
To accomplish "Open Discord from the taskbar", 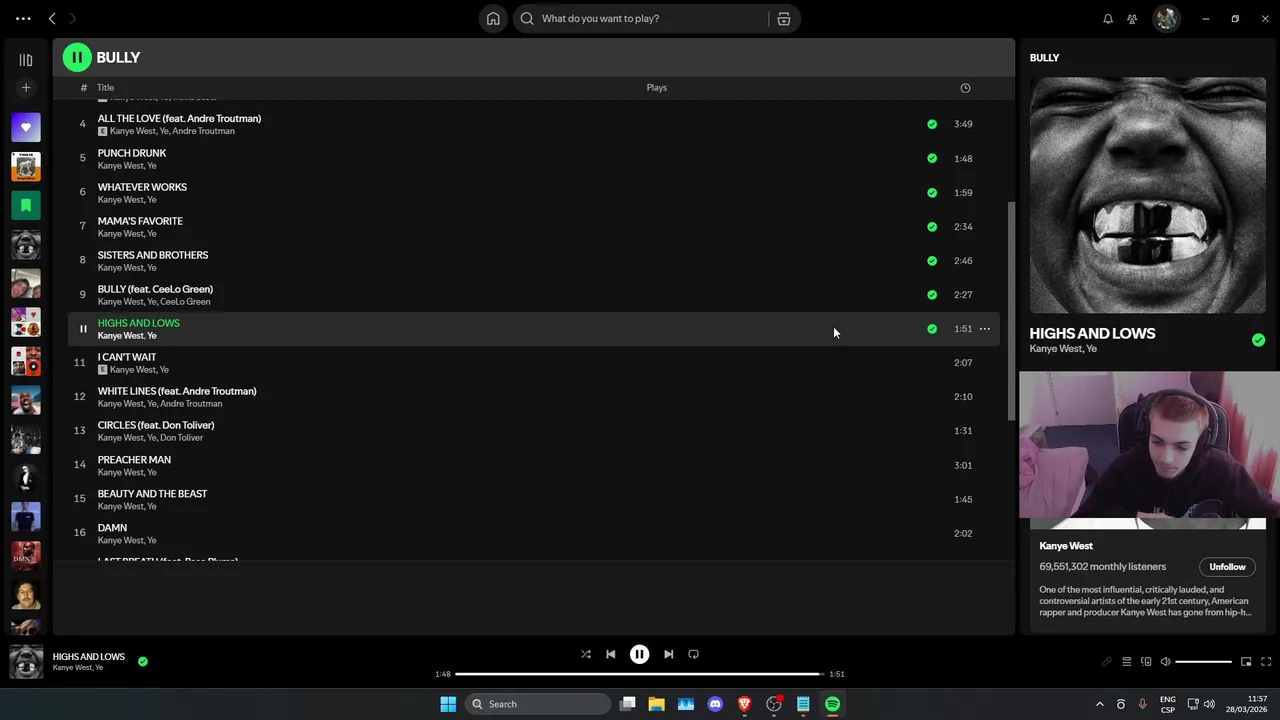I will 715,704.
